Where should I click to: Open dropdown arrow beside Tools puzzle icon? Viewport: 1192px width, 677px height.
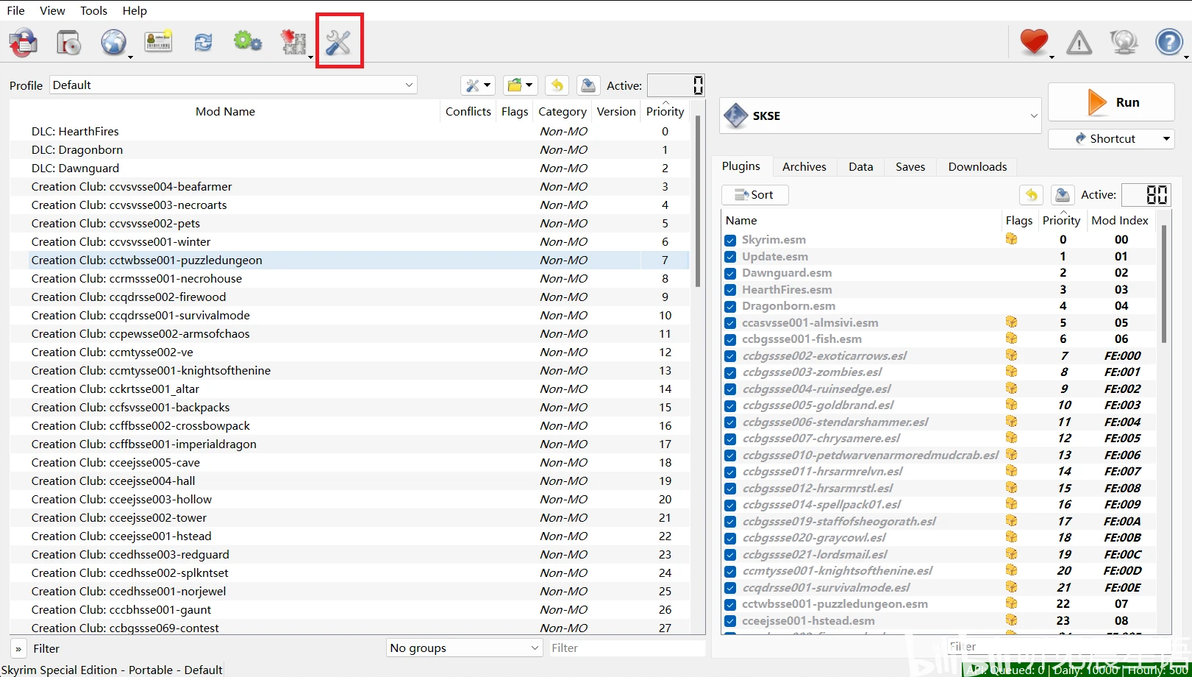[x=312, y=55]
